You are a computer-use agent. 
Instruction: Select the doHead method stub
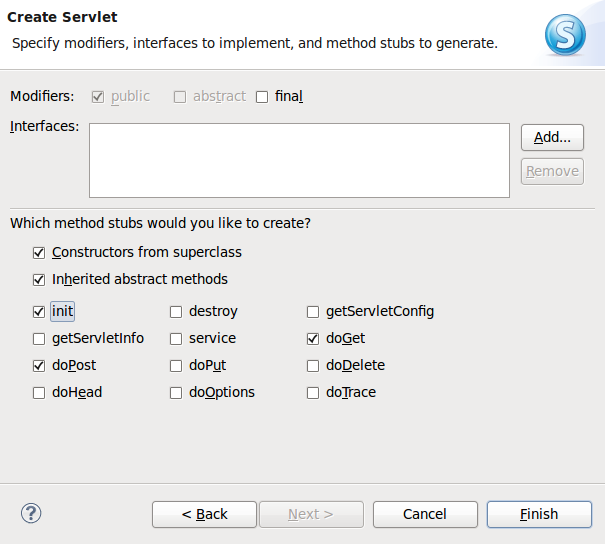click(39, 393)
